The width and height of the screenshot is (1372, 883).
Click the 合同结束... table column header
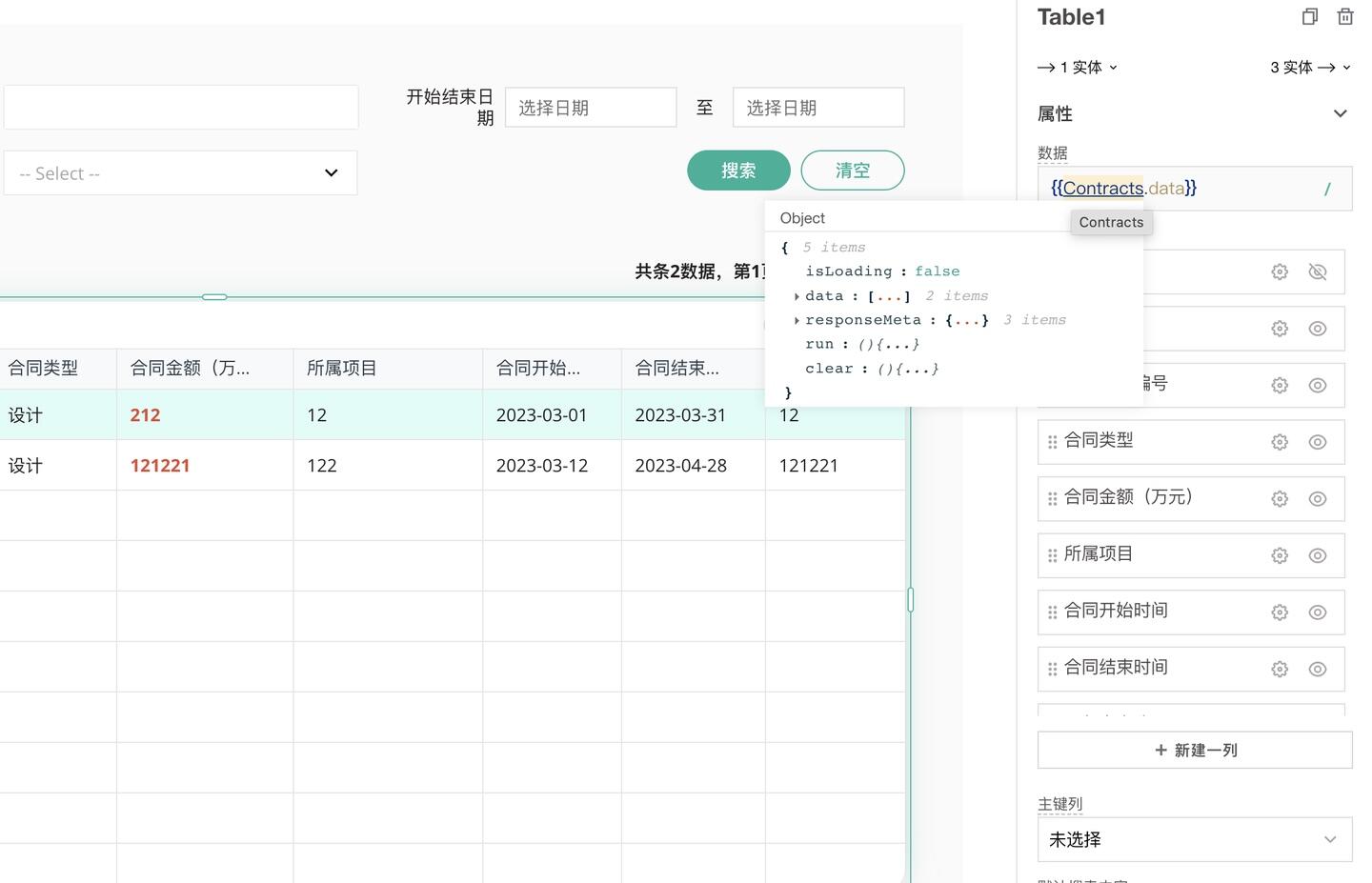point(693,369)
